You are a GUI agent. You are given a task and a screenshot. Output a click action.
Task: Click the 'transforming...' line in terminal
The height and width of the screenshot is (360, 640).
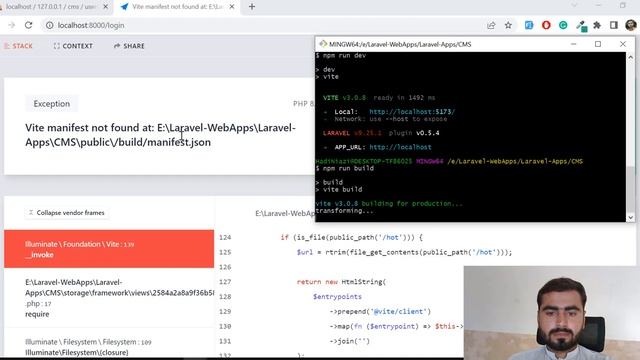point(344,211)
